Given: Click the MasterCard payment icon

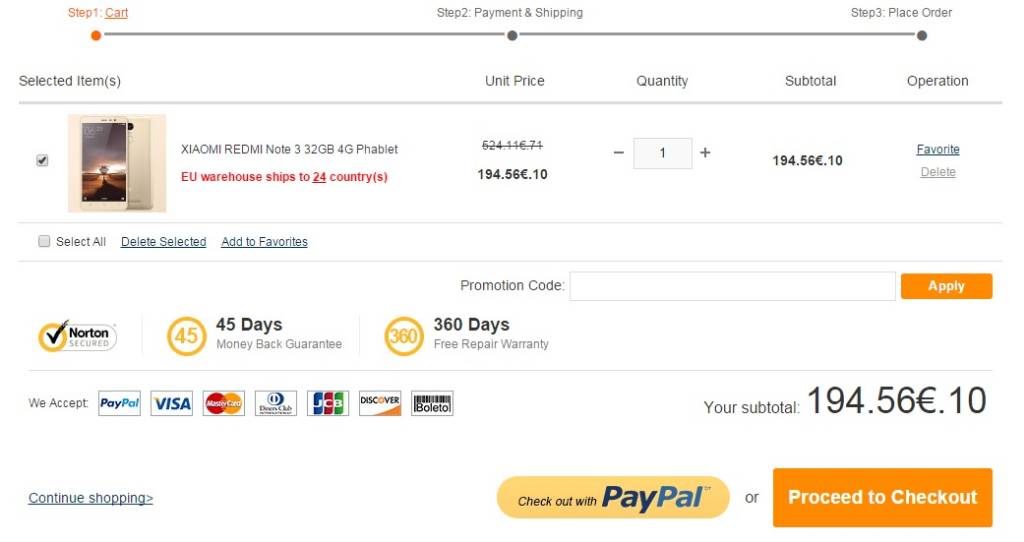Looking at the screenshot, I should (x=224, y=403).
